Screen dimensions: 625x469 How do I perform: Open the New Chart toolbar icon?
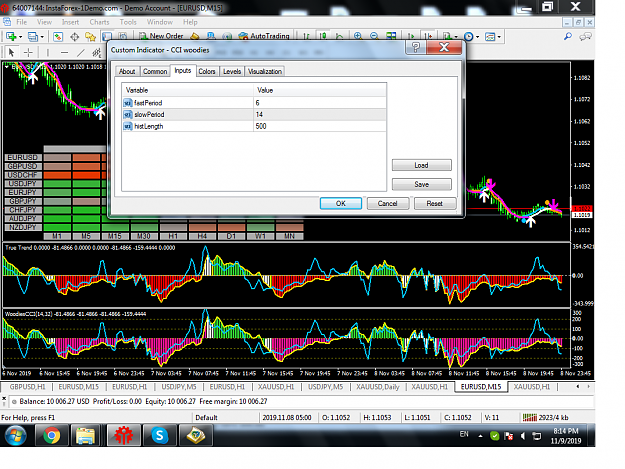point(11,37)
